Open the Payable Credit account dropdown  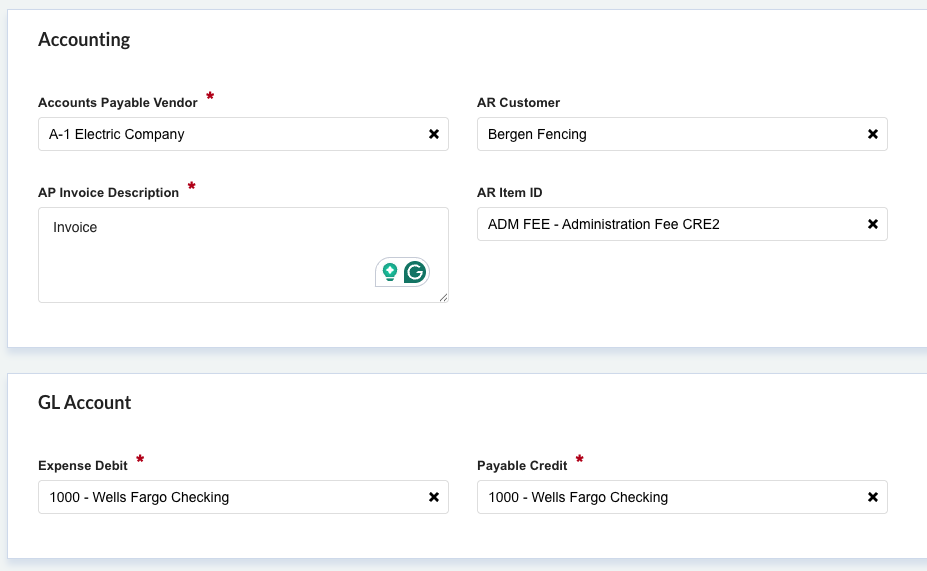pos(682,497)
